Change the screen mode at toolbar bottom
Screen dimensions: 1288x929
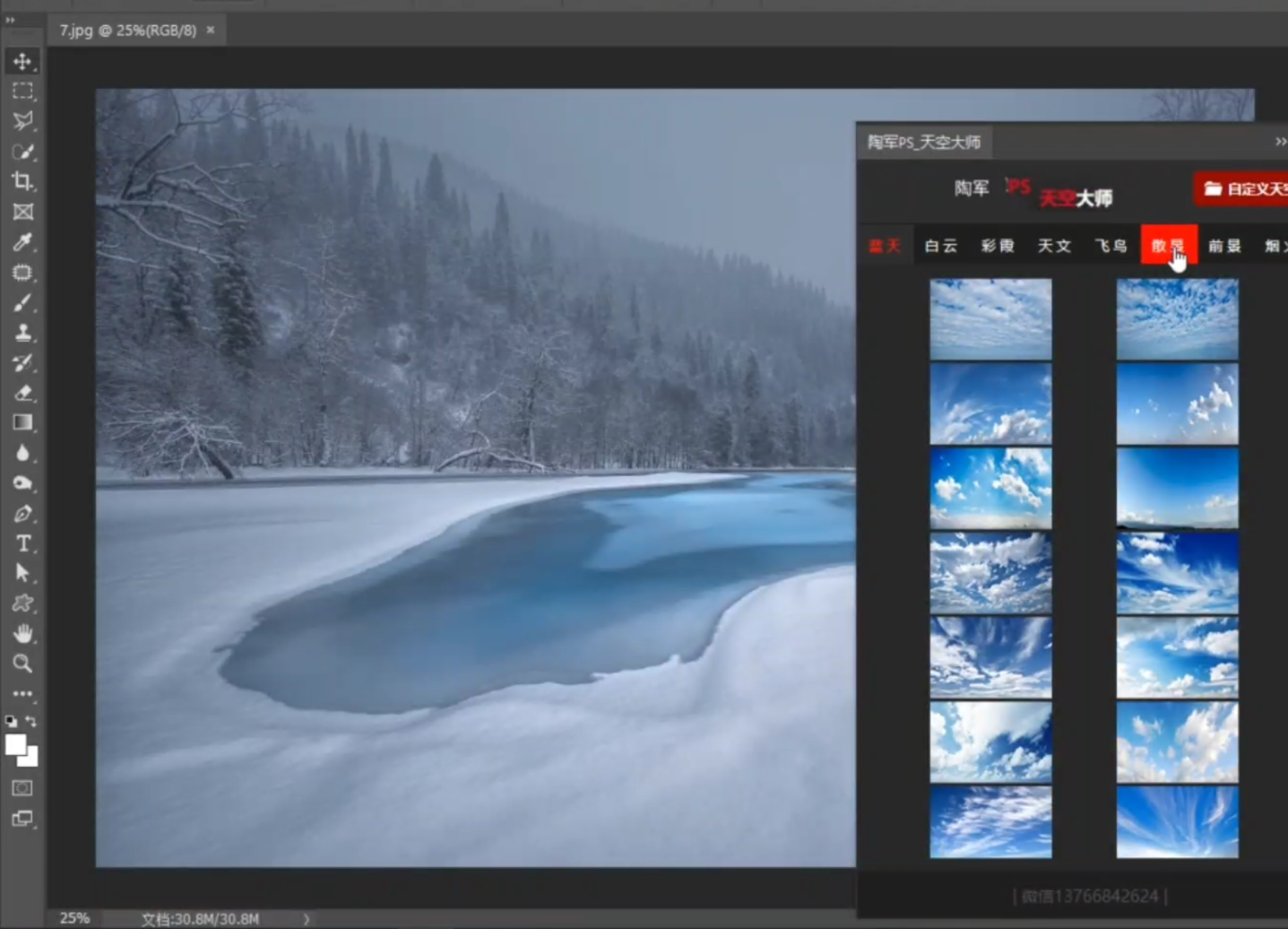[22, 819]
